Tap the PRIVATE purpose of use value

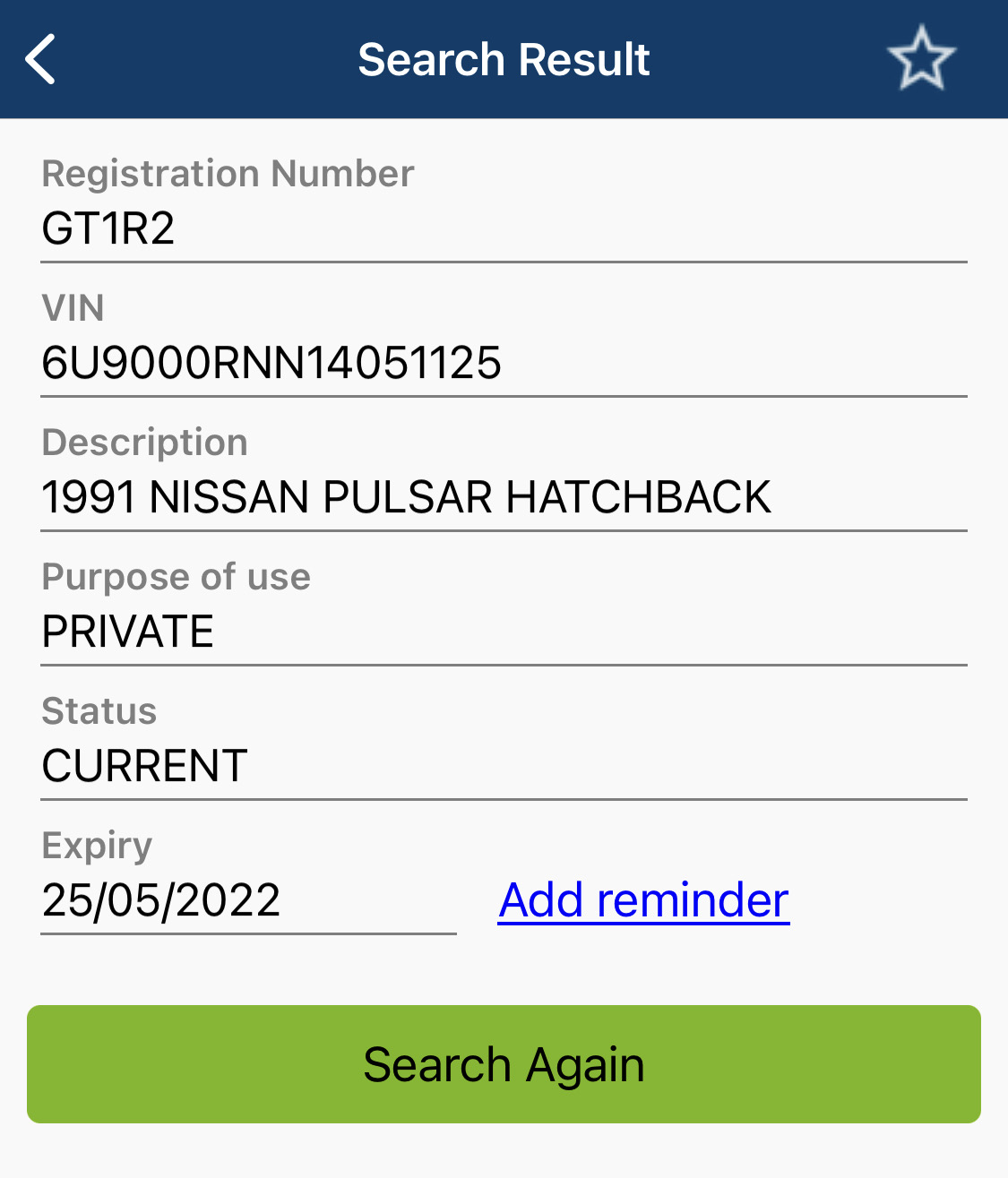(128, 632)
